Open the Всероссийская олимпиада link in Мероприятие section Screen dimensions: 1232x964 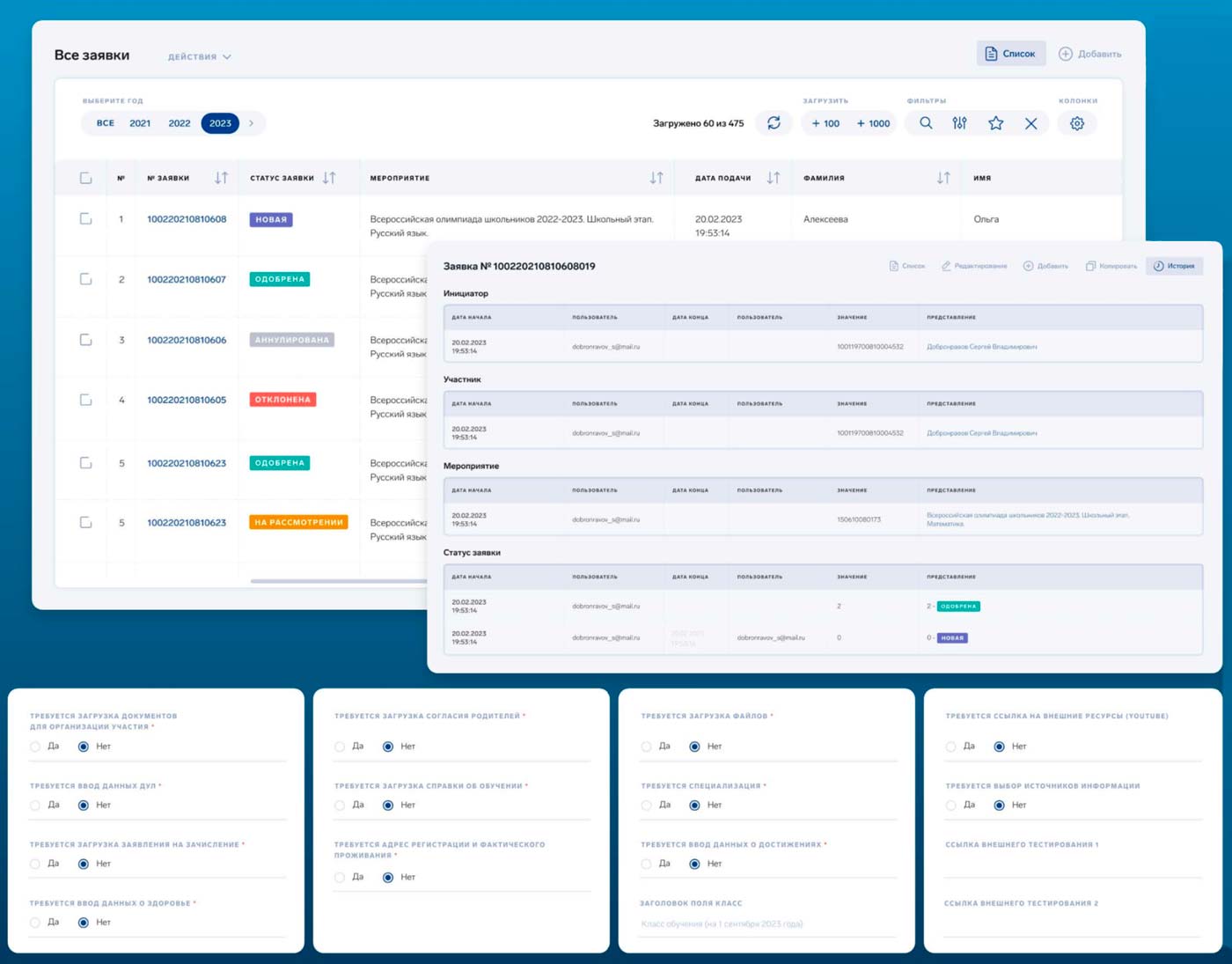(1028, 519)
